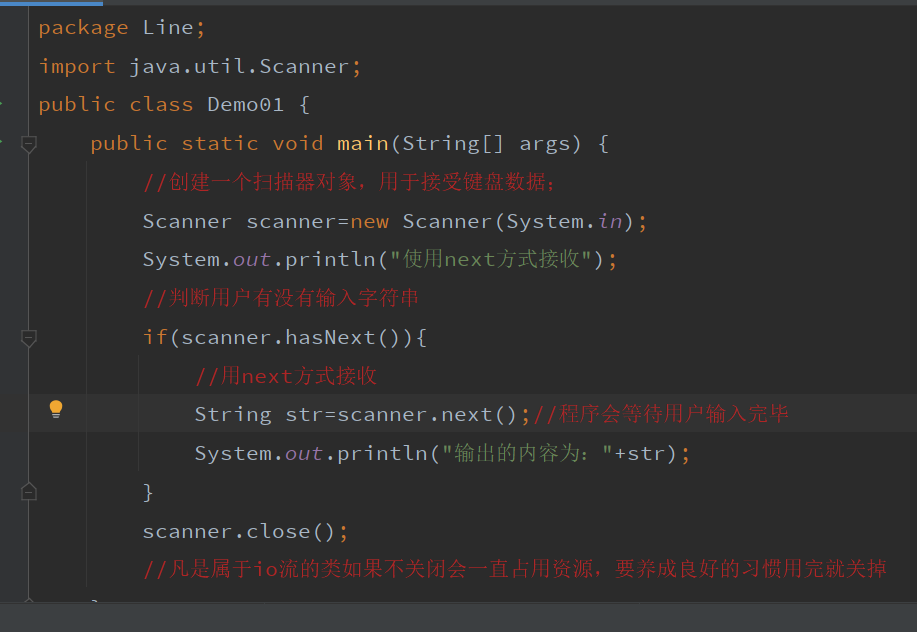Viewport: 917px width, 632px height.
Task: Place cursor on the Demo01 class name
Action: tap(246, 105)
